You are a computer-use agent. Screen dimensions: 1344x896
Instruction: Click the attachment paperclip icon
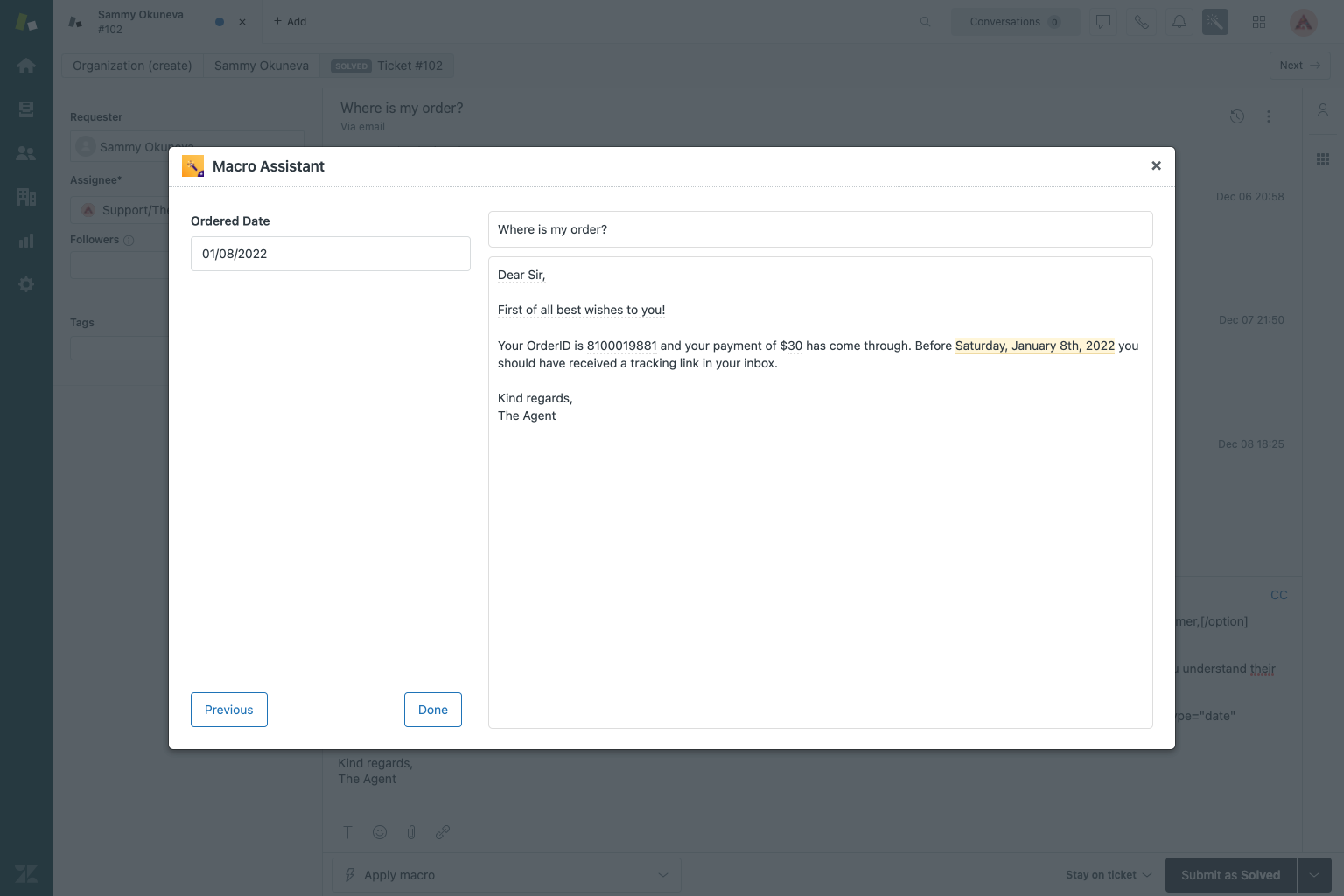(411, 832)
